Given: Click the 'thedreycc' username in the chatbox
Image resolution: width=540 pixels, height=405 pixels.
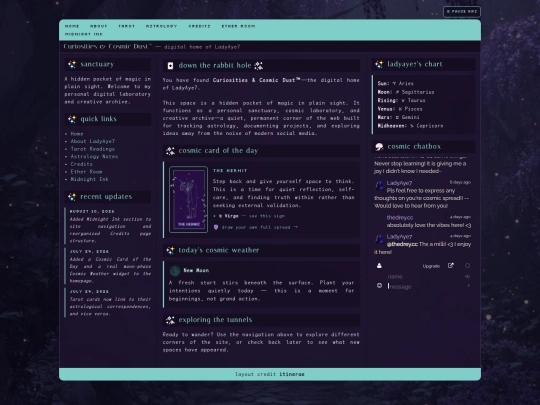Looking at the screenshot, I should (399, 217).
